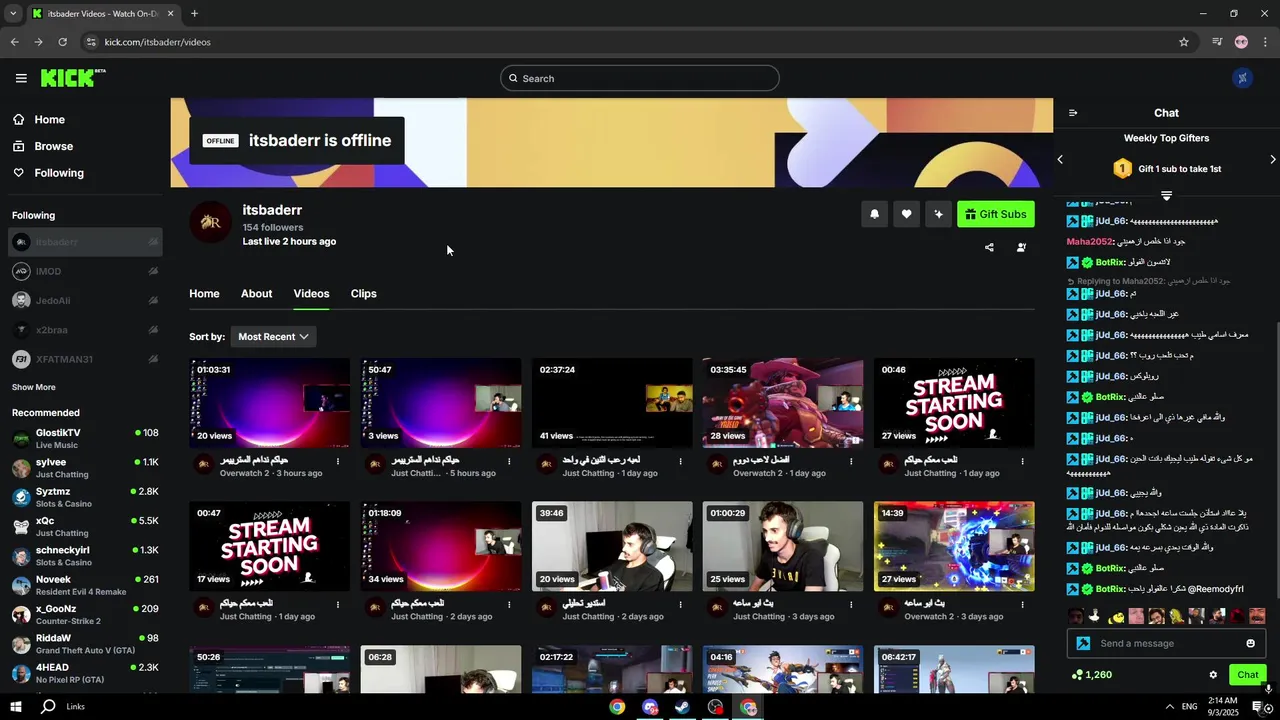Open GlostikTV recommended channel
This screenshot has width=1280, height=720.
click(85, 438)
